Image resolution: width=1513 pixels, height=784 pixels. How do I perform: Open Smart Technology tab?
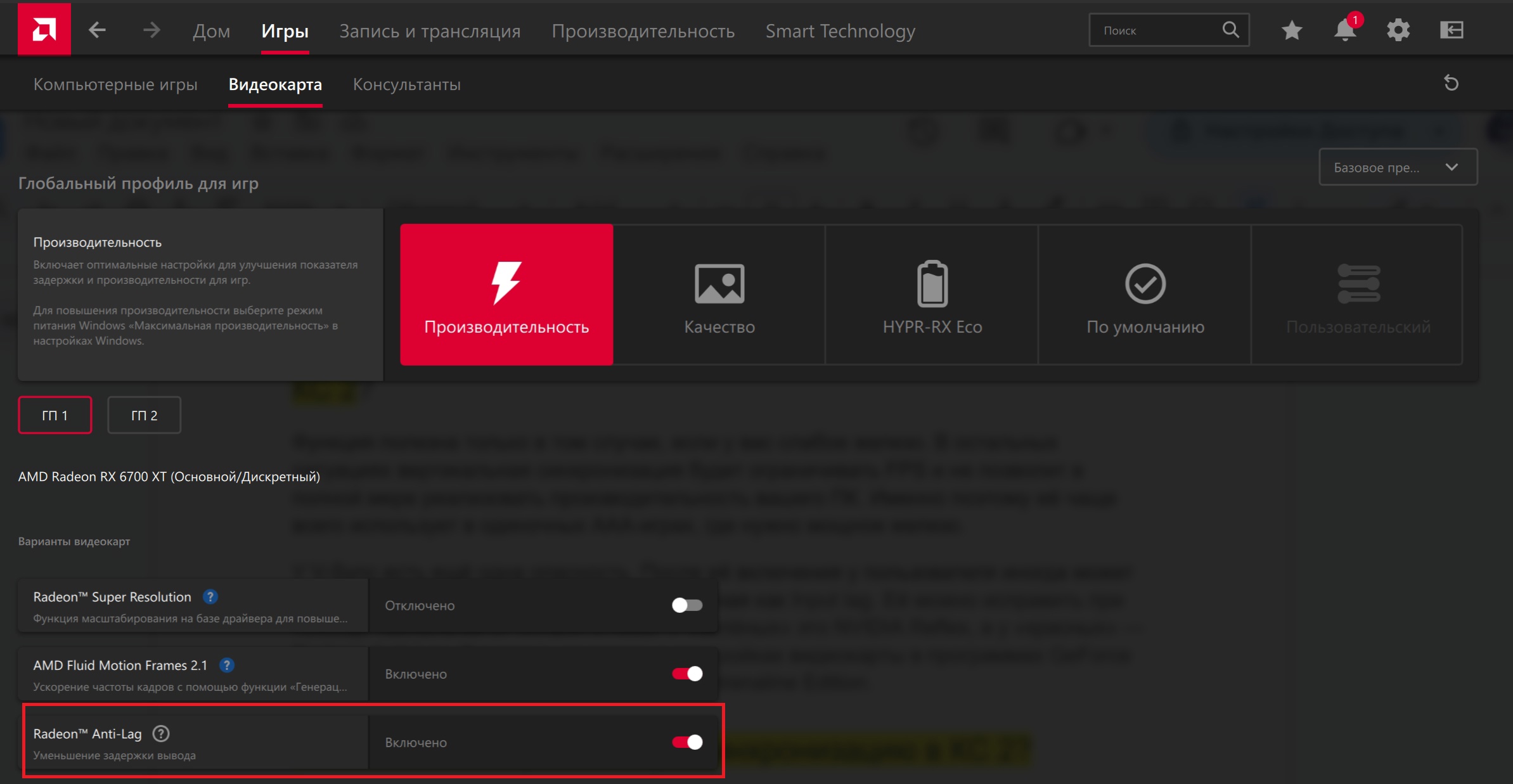click(840, 30)
